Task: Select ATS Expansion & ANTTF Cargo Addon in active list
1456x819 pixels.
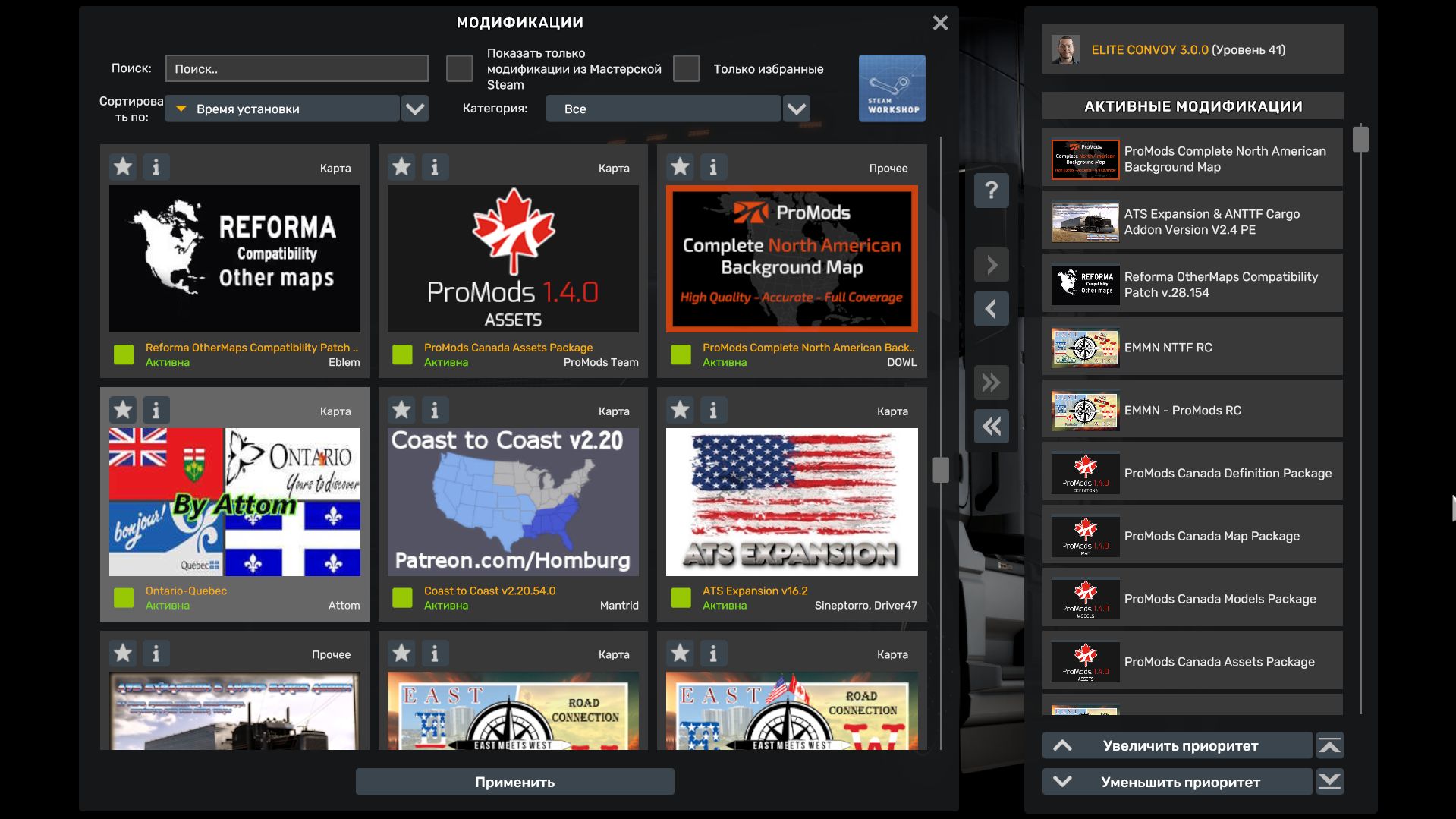Action: [1193, 222]
